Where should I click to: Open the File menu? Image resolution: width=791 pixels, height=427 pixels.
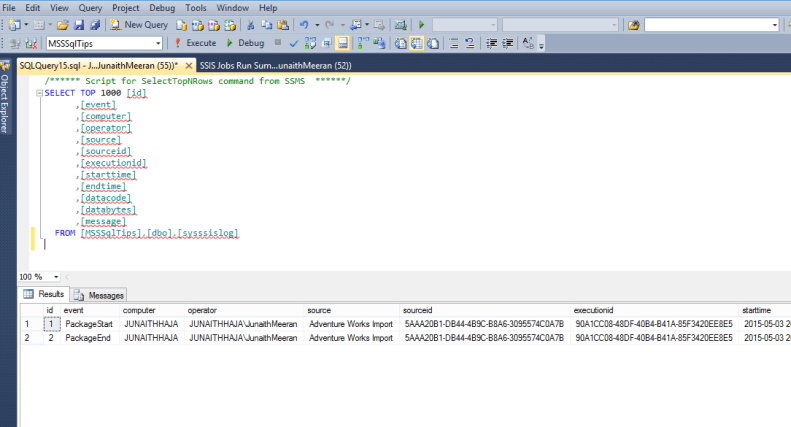(9, 8)
